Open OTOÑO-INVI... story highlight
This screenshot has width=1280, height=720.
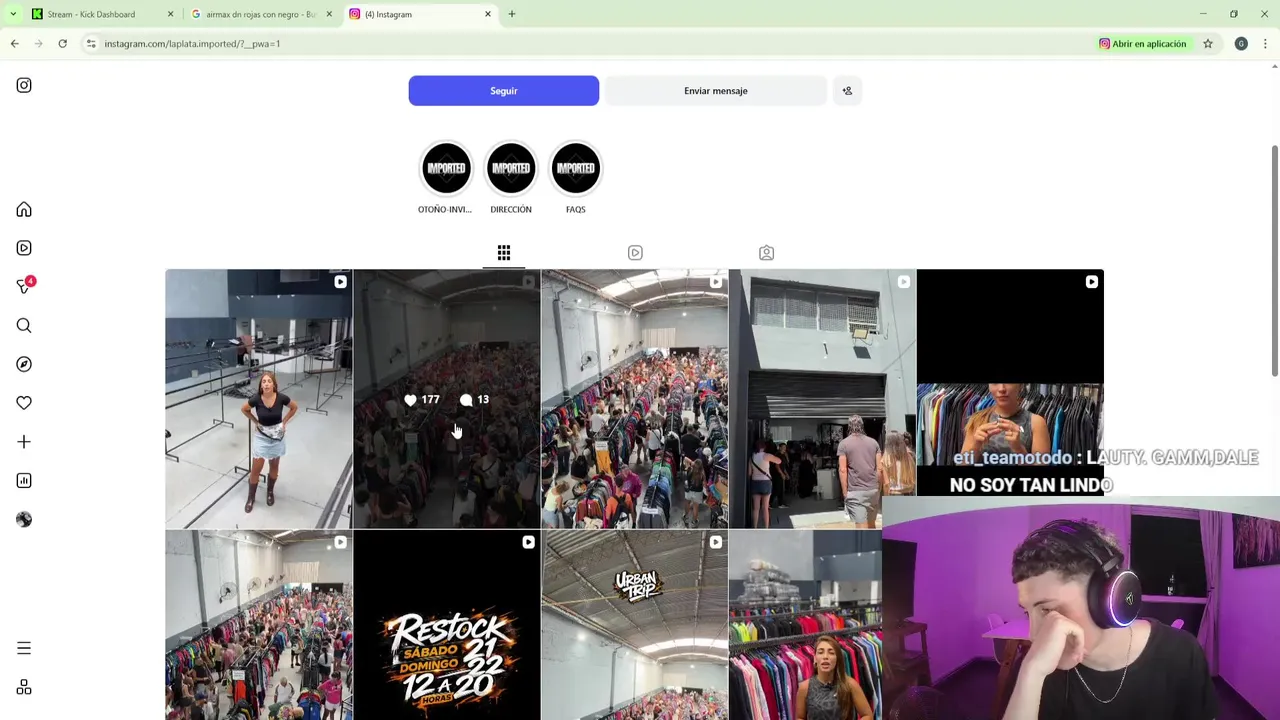click(x=445, y=178)
